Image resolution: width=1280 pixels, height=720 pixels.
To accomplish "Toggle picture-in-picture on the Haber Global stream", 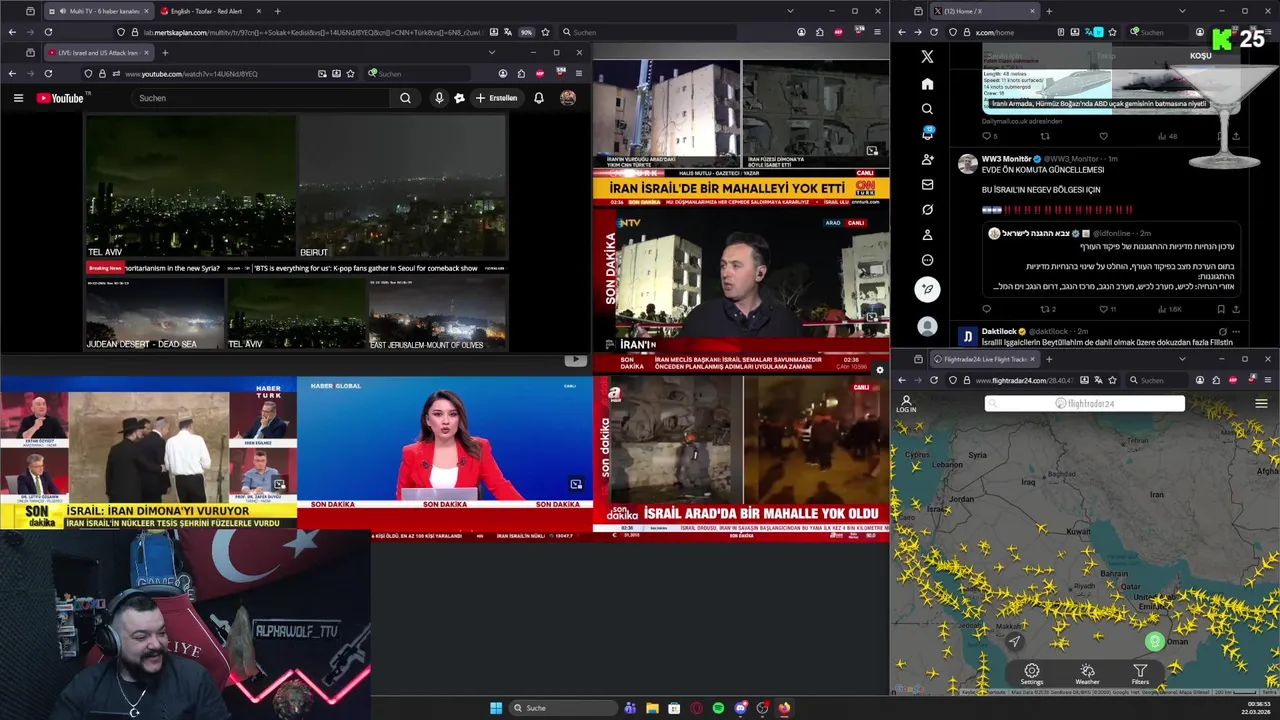I will [x=576, y=484].
